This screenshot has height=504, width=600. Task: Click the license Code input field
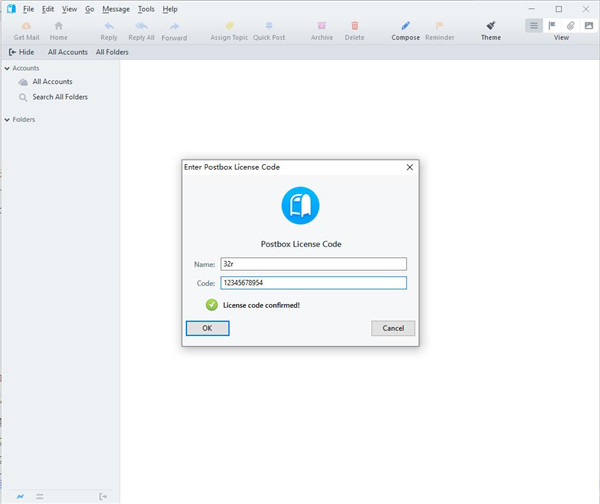pyautogui.click(x=312, y=283)
